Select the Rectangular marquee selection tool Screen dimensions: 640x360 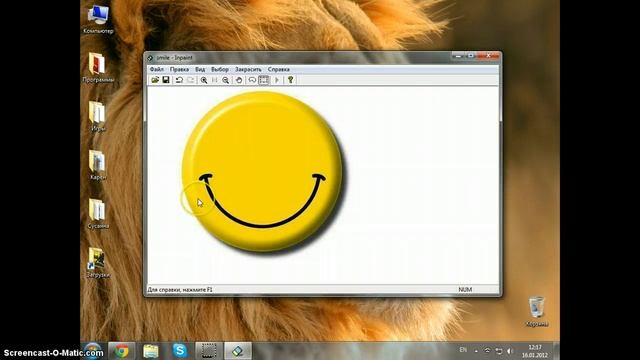264,80
